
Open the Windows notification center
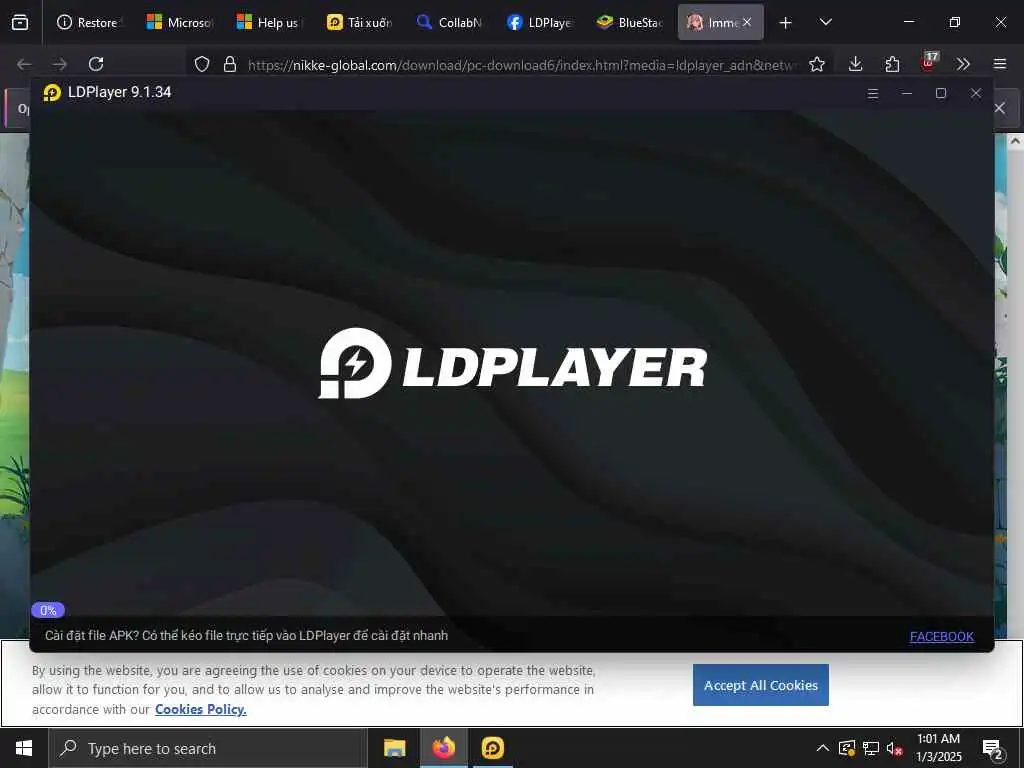click(993, 749)
